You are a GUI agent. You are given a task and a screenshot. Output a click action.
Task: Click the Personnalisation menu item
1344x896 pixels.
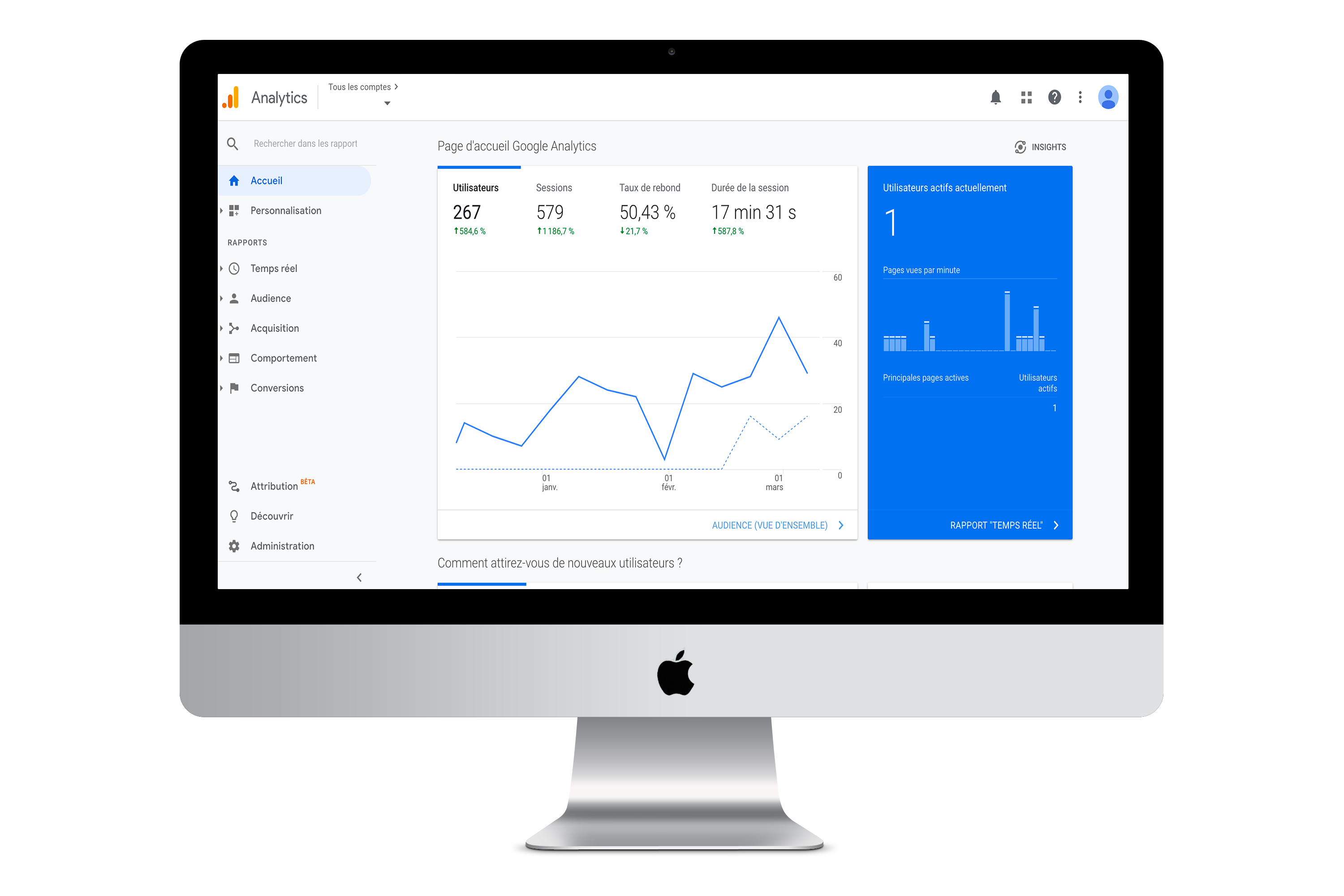coord(286,210)
